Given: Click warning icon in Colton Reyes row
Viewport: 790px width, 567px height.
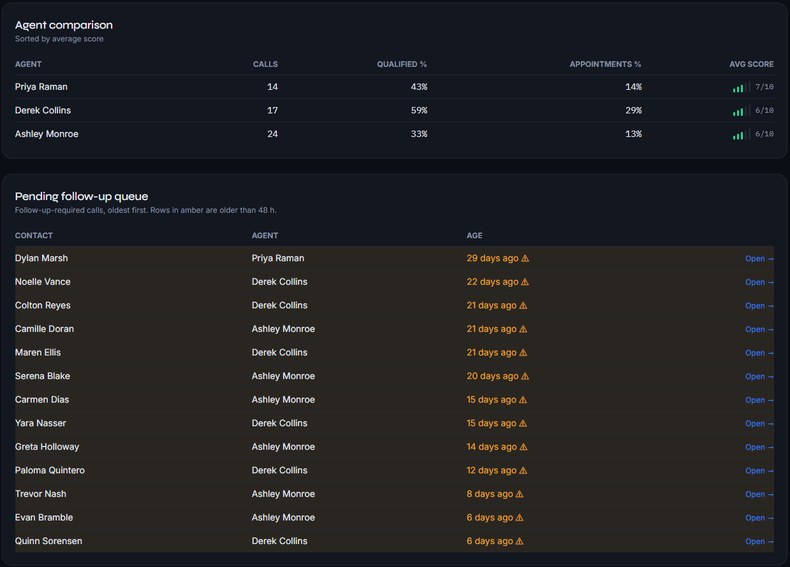Looking at the screenshot, I should [x=523, y=305].
